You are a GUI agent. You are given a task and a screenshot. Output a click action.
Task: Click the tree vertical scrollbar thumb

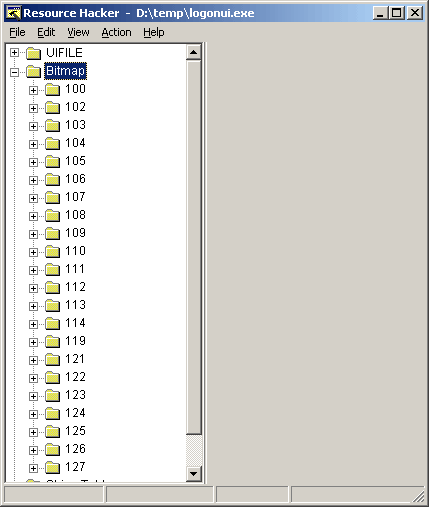tap(194, 247)
